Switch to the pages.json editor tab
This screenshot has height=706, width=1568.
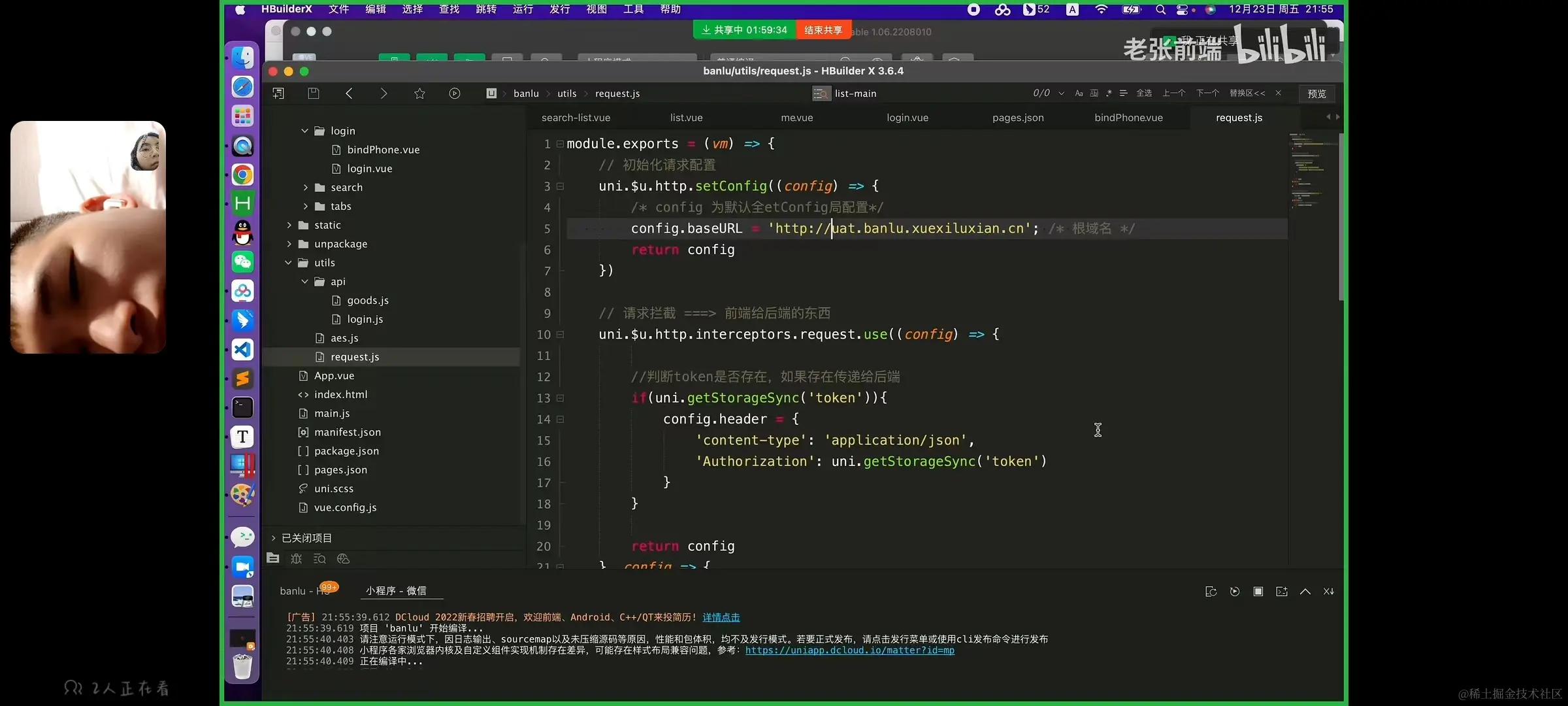(1017, 118)
